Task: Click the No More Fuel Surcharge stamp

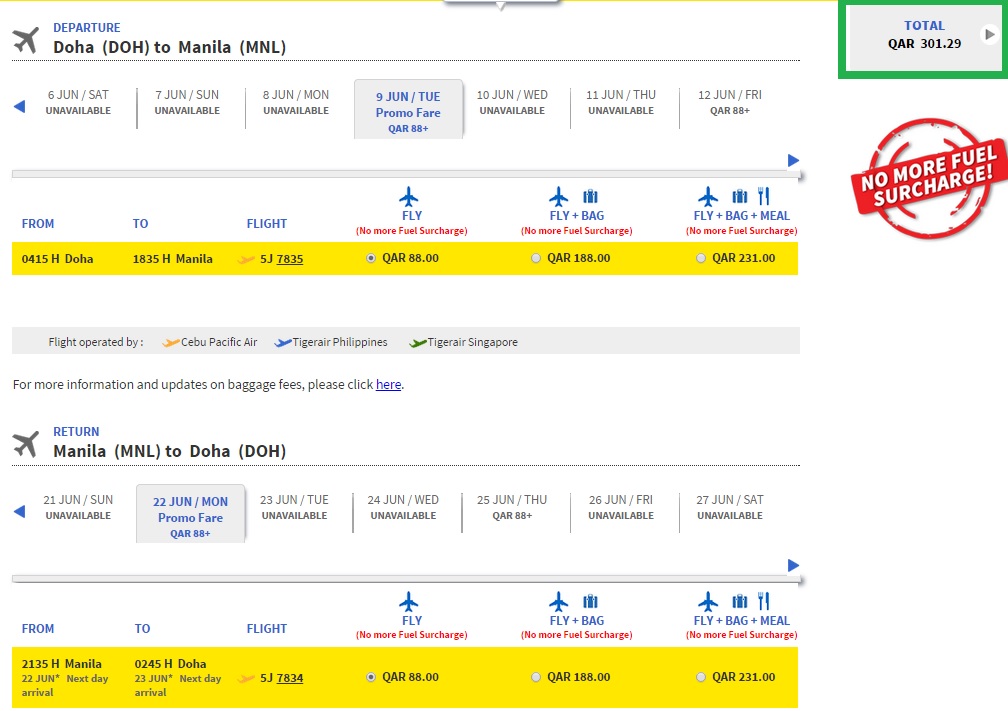Action: click(929, 178)
